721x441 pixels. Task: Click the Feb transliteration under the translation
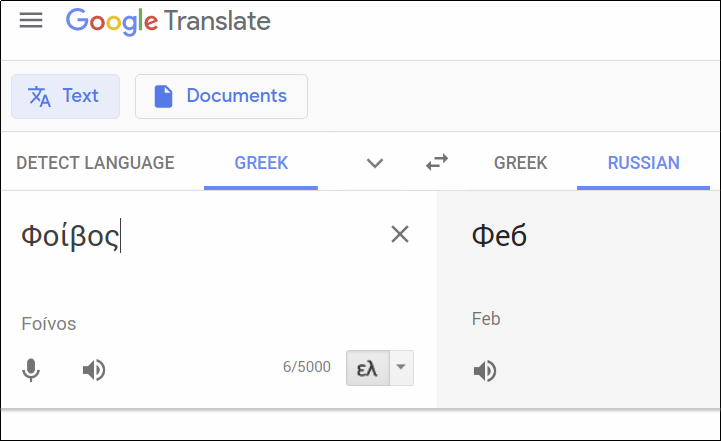tap(486, 319)
